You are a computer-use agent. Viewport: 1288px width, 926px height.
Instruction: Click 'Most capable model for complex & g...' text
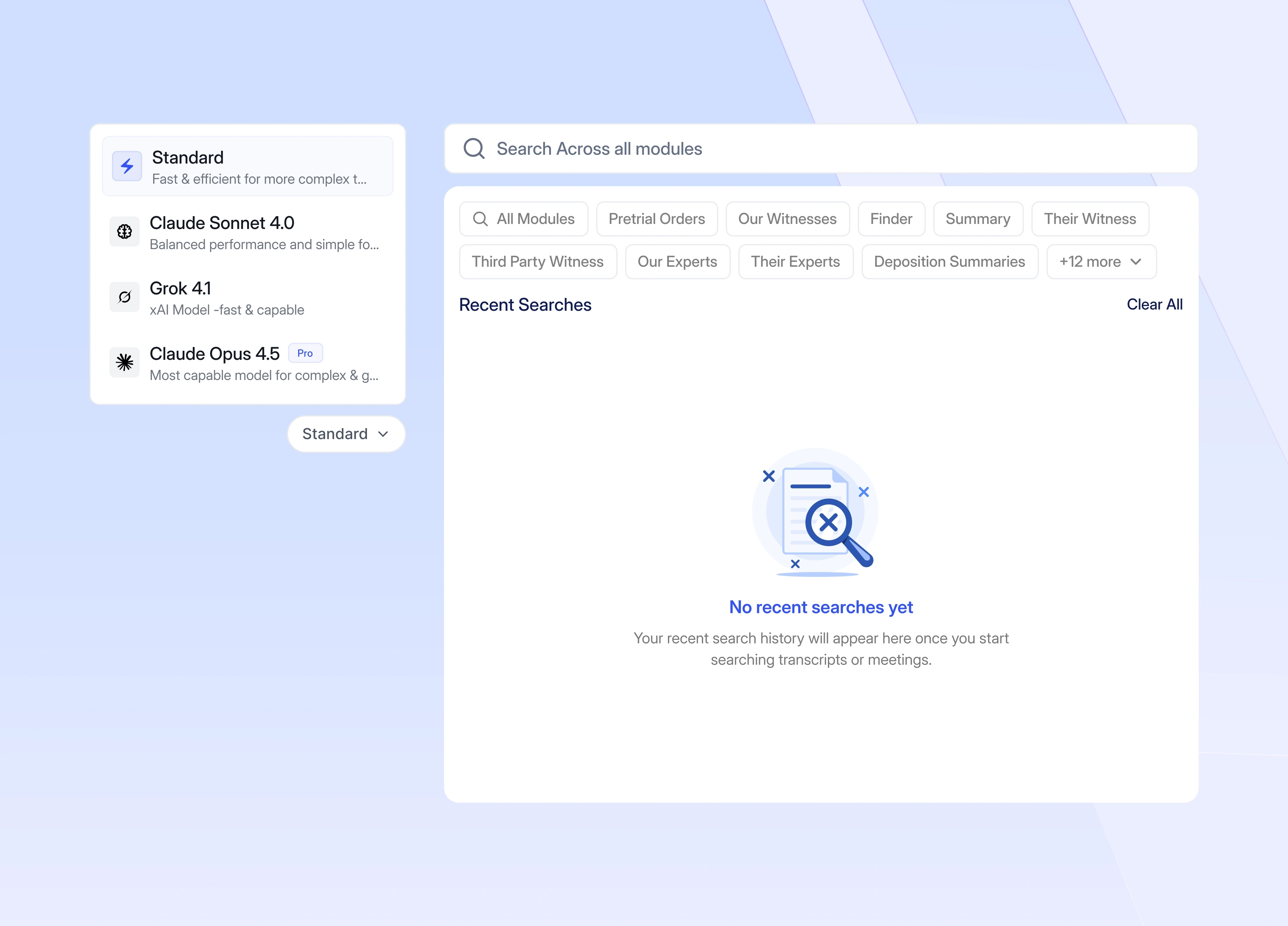click(264, 376)
